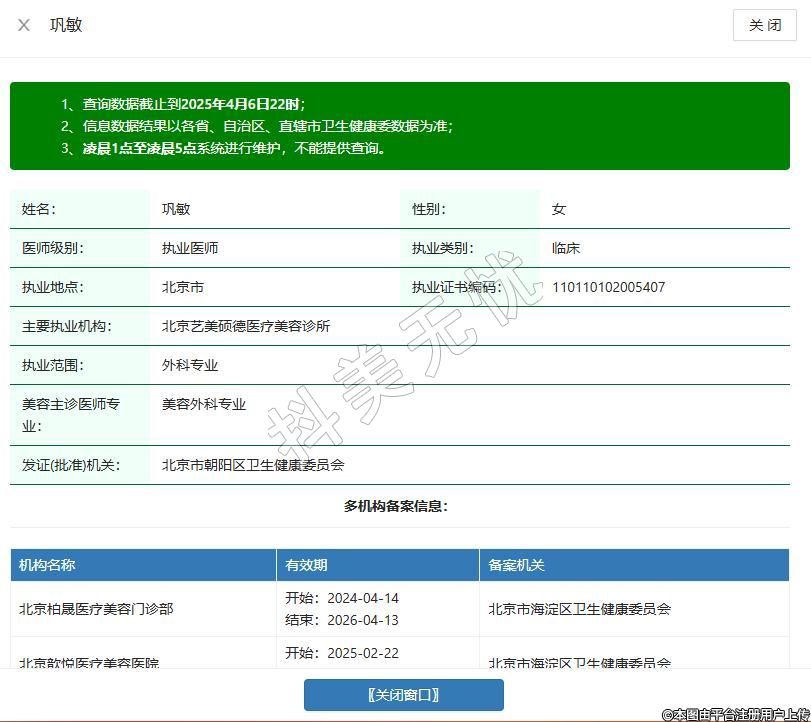Viewport: 811px width, 722px height.
Task: Select 北京艺美硕德医疗美容诊所 institution text
Action: pos(246,326)
